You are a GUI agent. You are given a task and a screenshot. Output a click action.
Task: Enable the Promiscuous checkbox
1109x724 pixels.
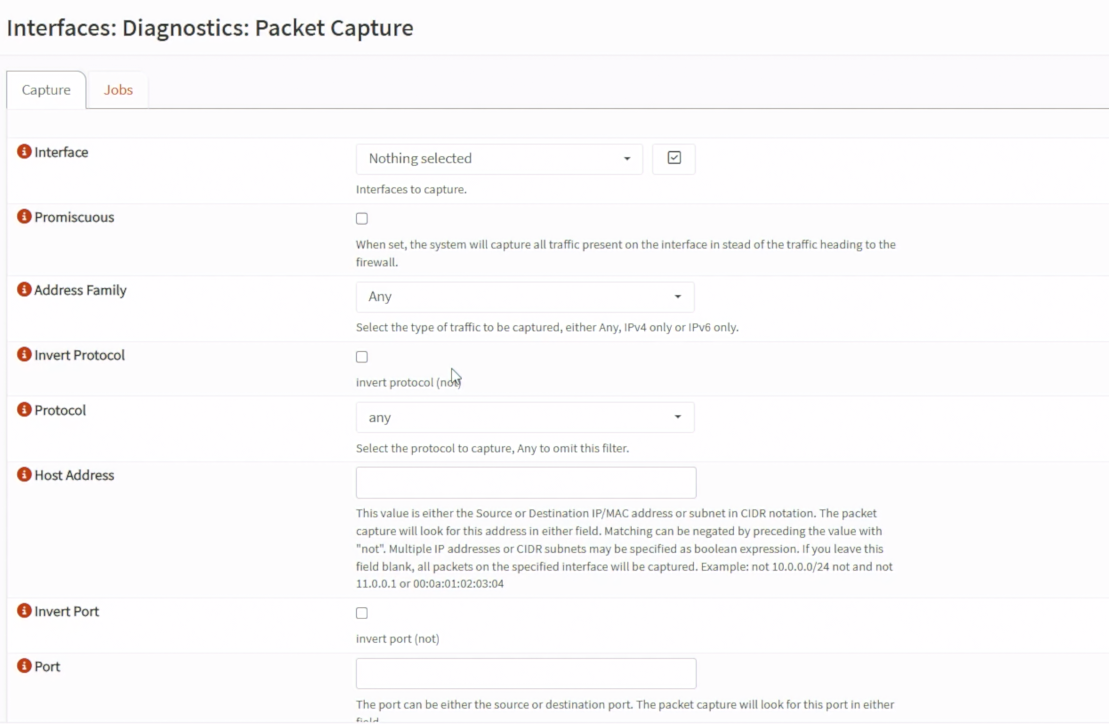(x=362, y=218)
